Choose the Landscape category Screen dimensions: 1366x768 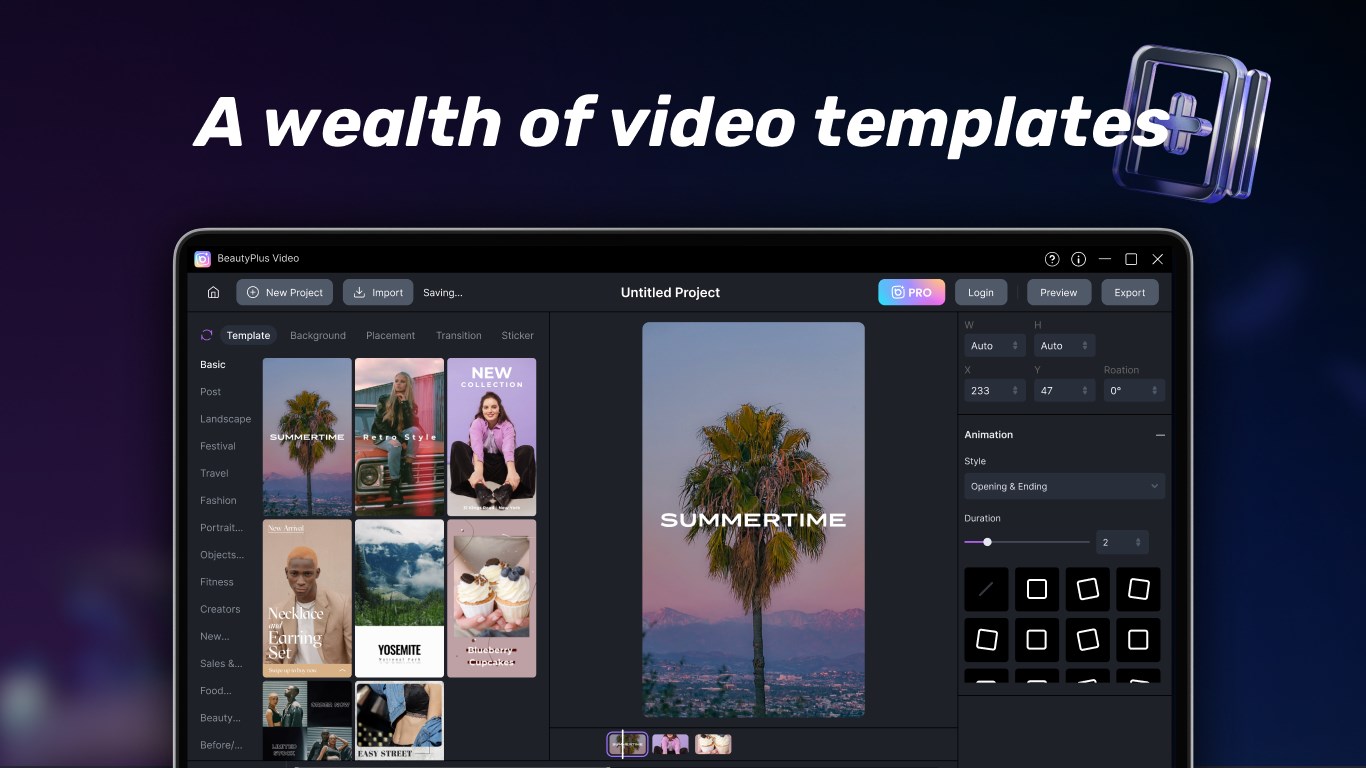(225, 419)
